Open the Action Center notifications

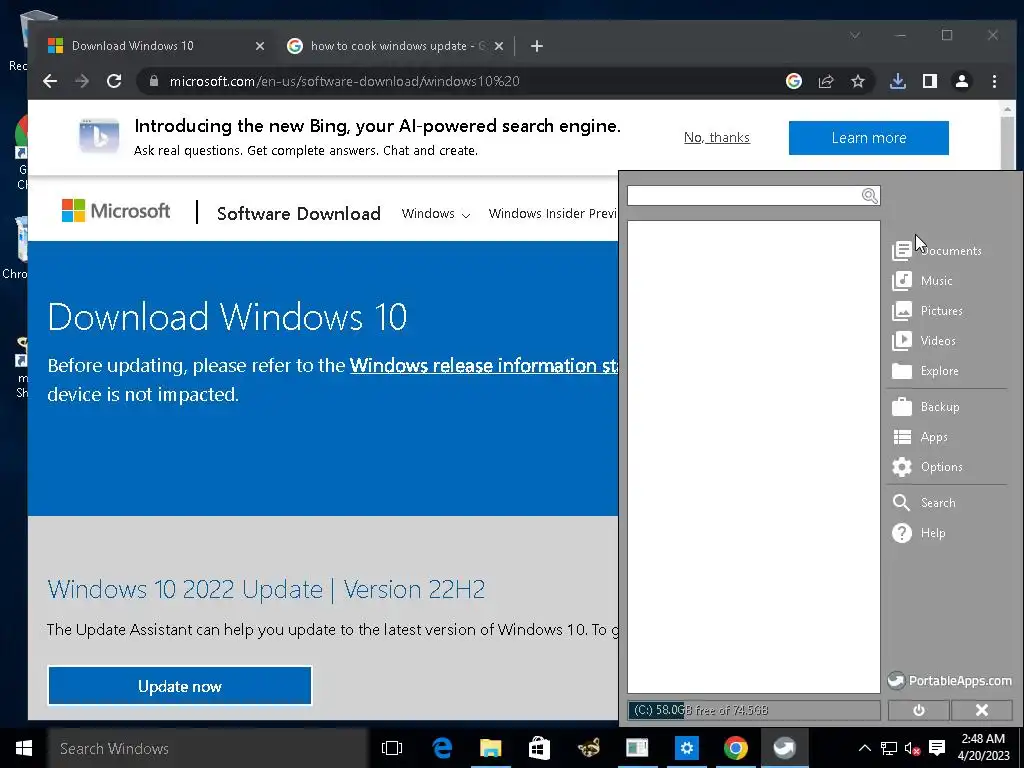pyautogui.click(x=937, y=748)
